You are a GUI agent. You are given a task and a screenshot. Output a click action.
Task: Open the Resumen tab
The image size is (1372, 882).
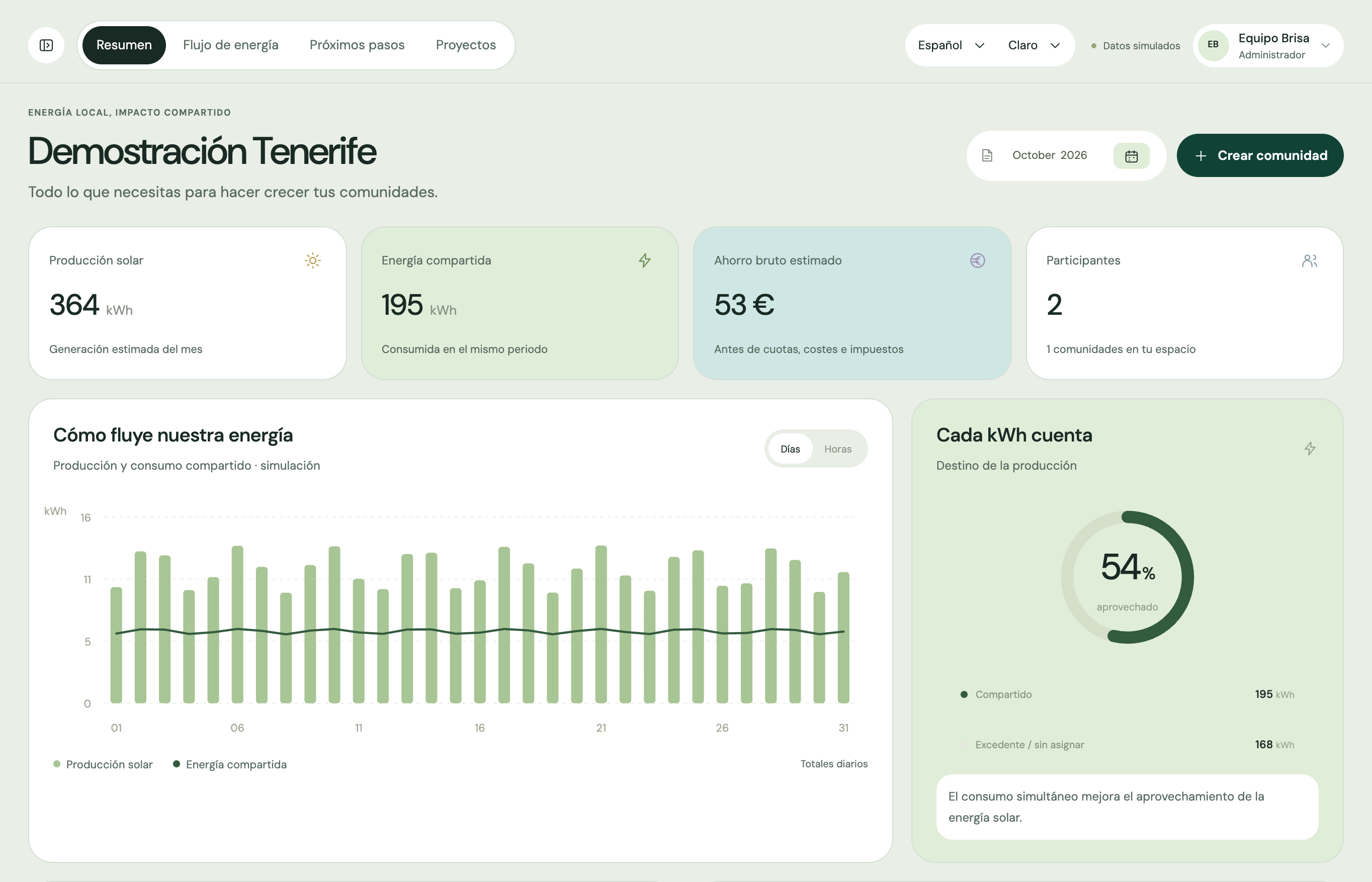(x=124, y=45)
